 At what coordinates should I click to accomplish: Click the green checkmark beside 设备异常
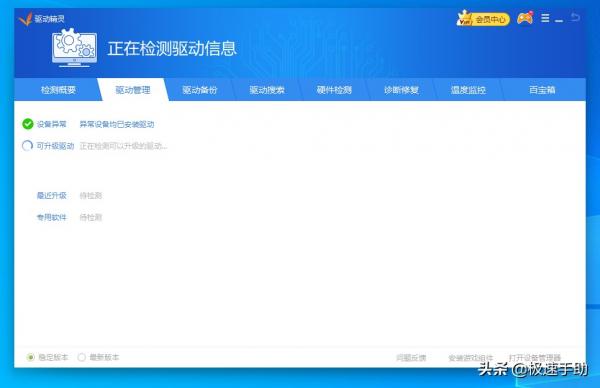point(28,124)
